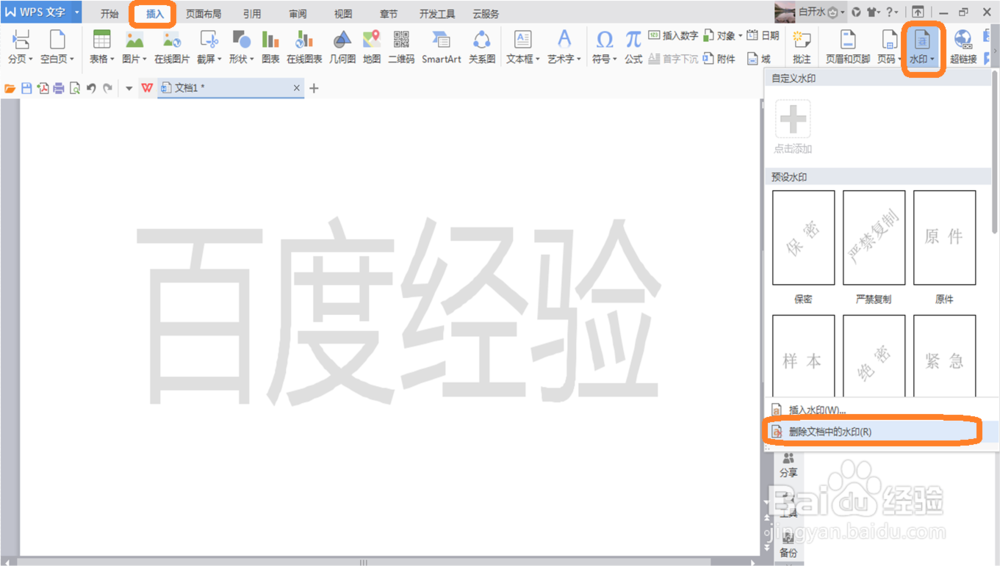This screenshot has width=1000, height=566.
Task: Insert a text box (文本框)
Action: (523, 47)
